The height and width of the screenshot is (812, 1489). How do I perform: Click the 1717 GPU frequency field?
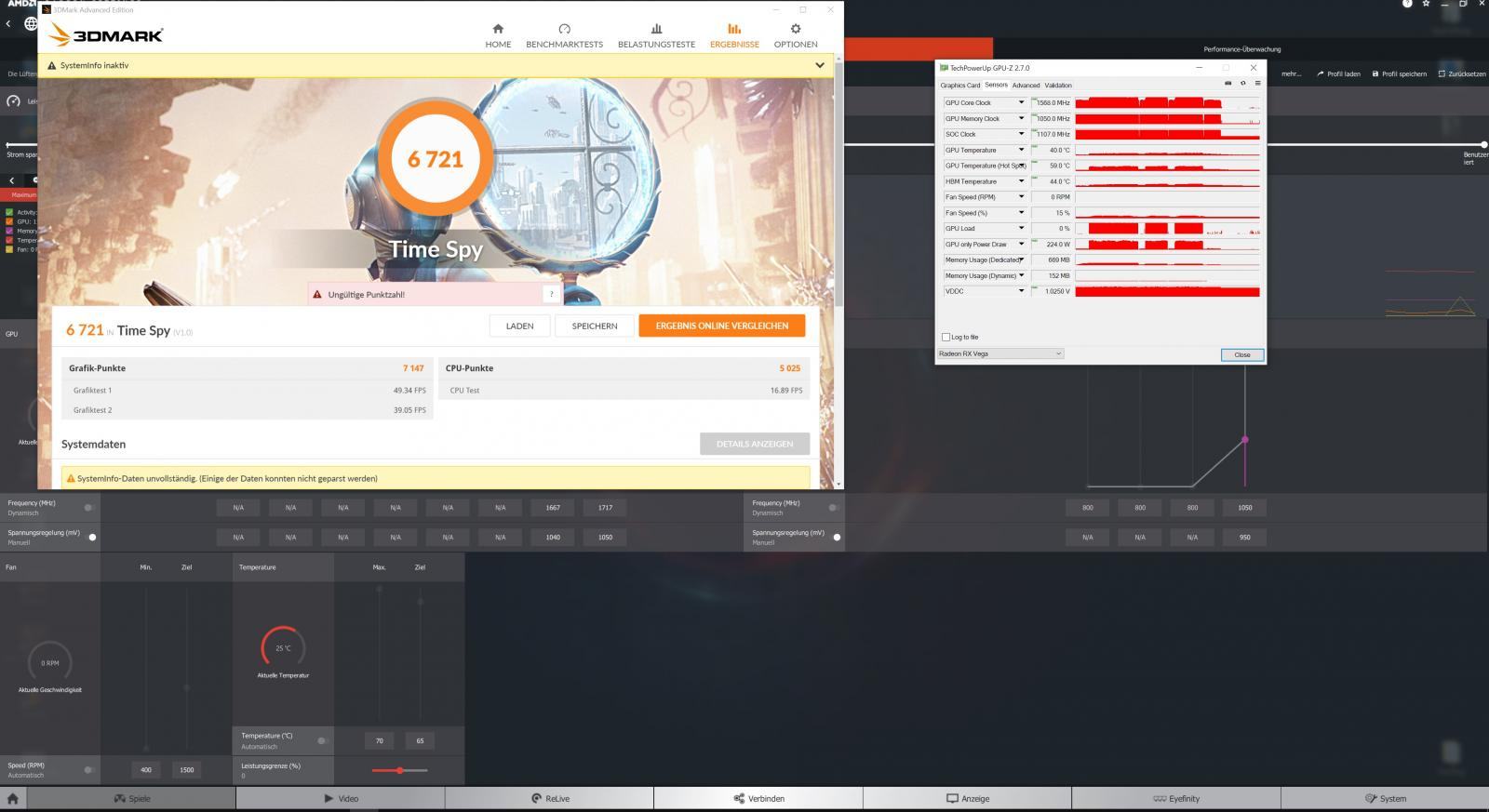point(605,508)
